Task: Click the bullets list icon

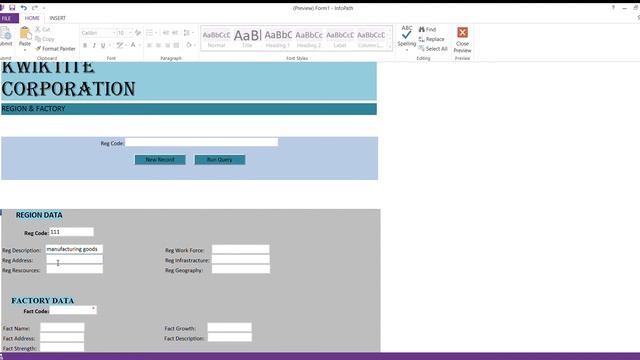Action: [x=150, y=33]
